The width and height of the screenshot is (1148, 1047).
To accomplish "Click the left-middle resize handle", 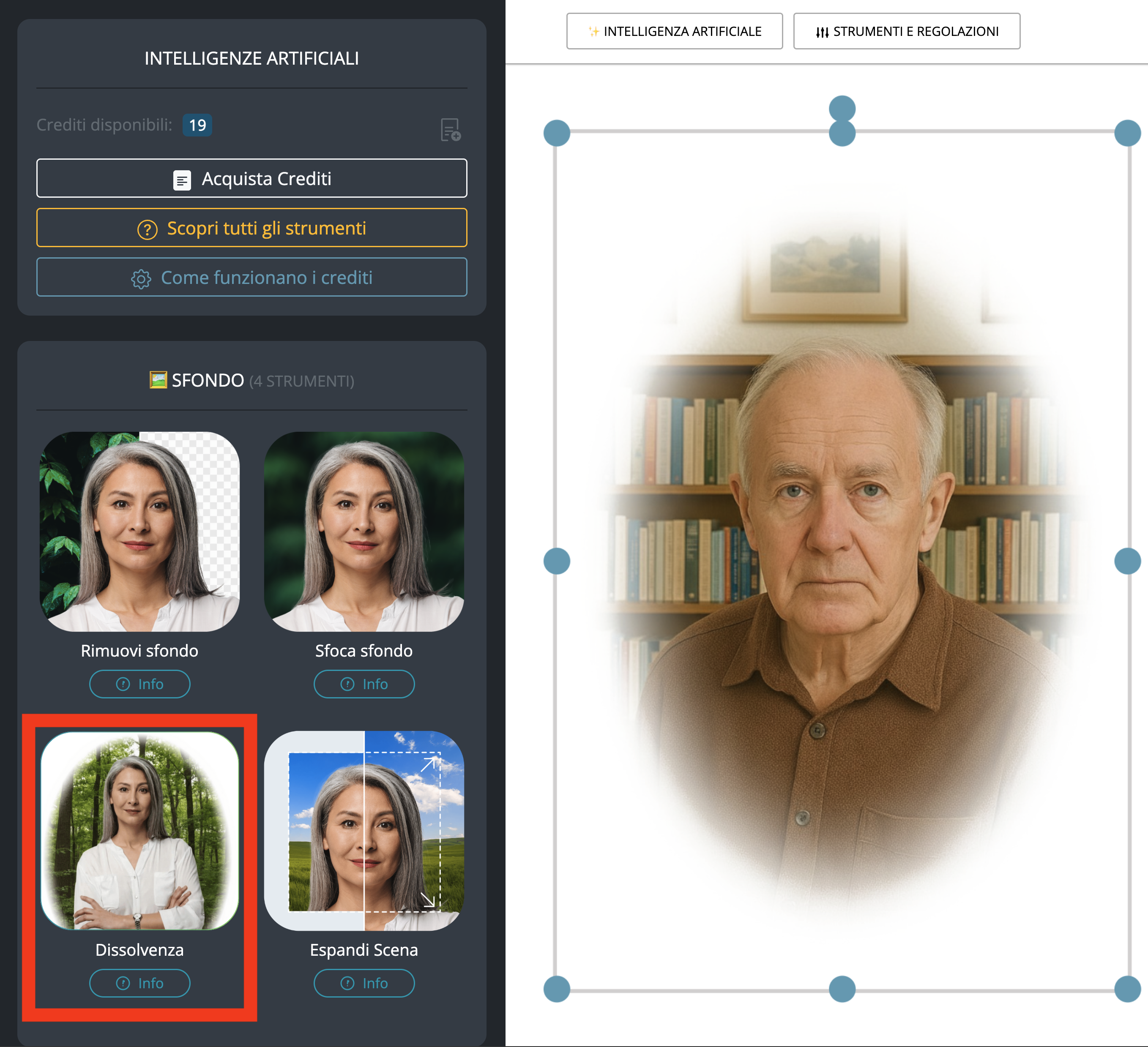I will (557, 562).
